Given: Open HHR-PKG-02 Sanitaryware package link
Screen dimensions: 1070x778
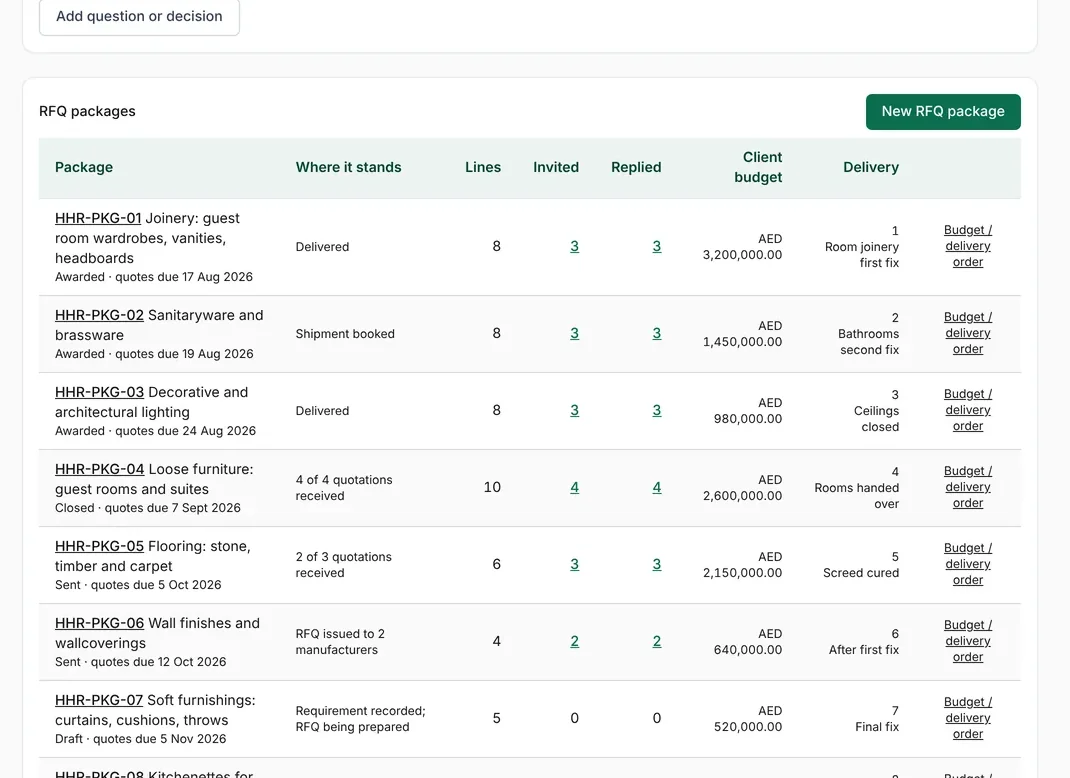Looking at the screenshot, I should pos(99,315).
